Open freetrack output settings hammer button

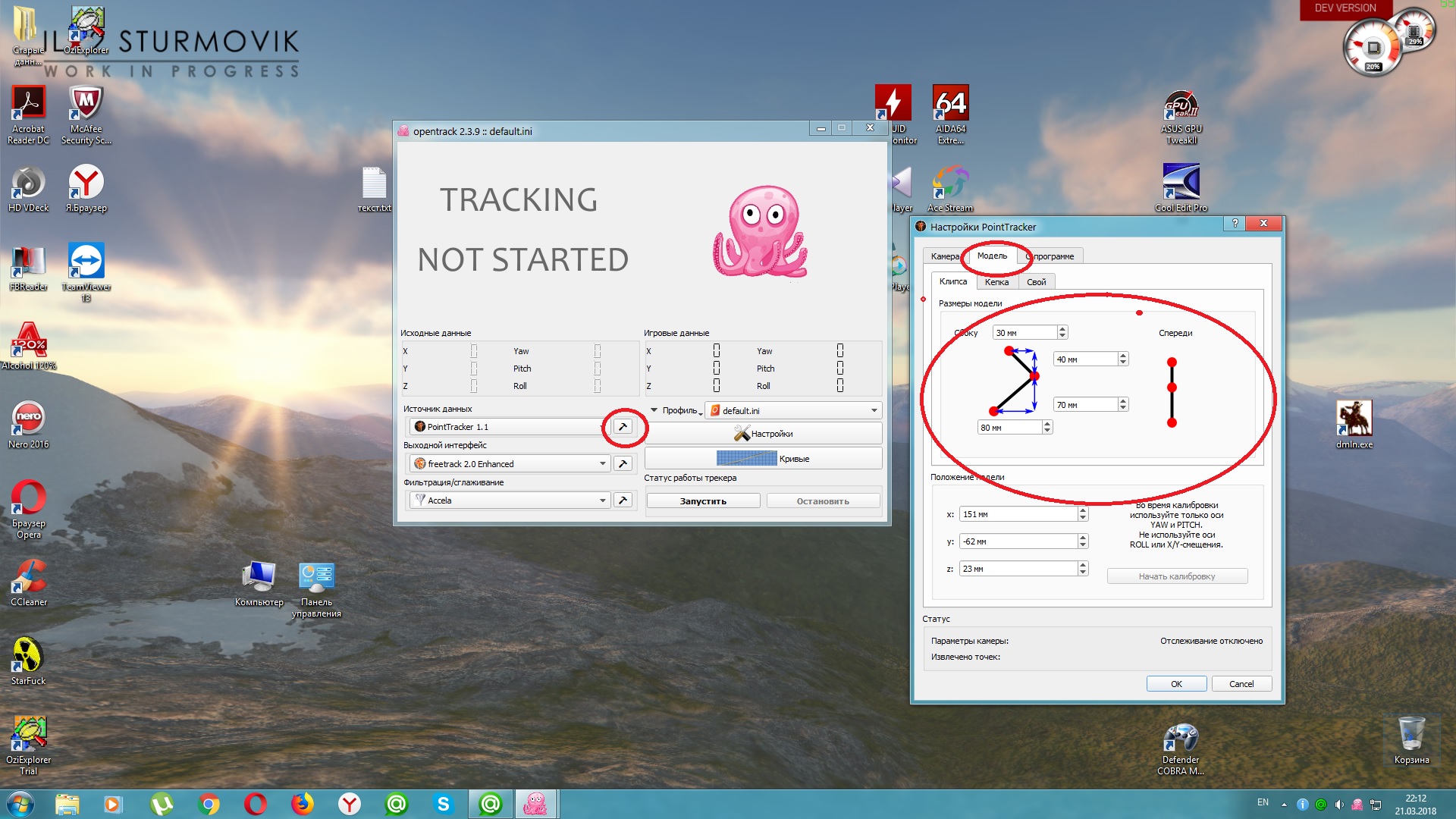pos(623,463)
